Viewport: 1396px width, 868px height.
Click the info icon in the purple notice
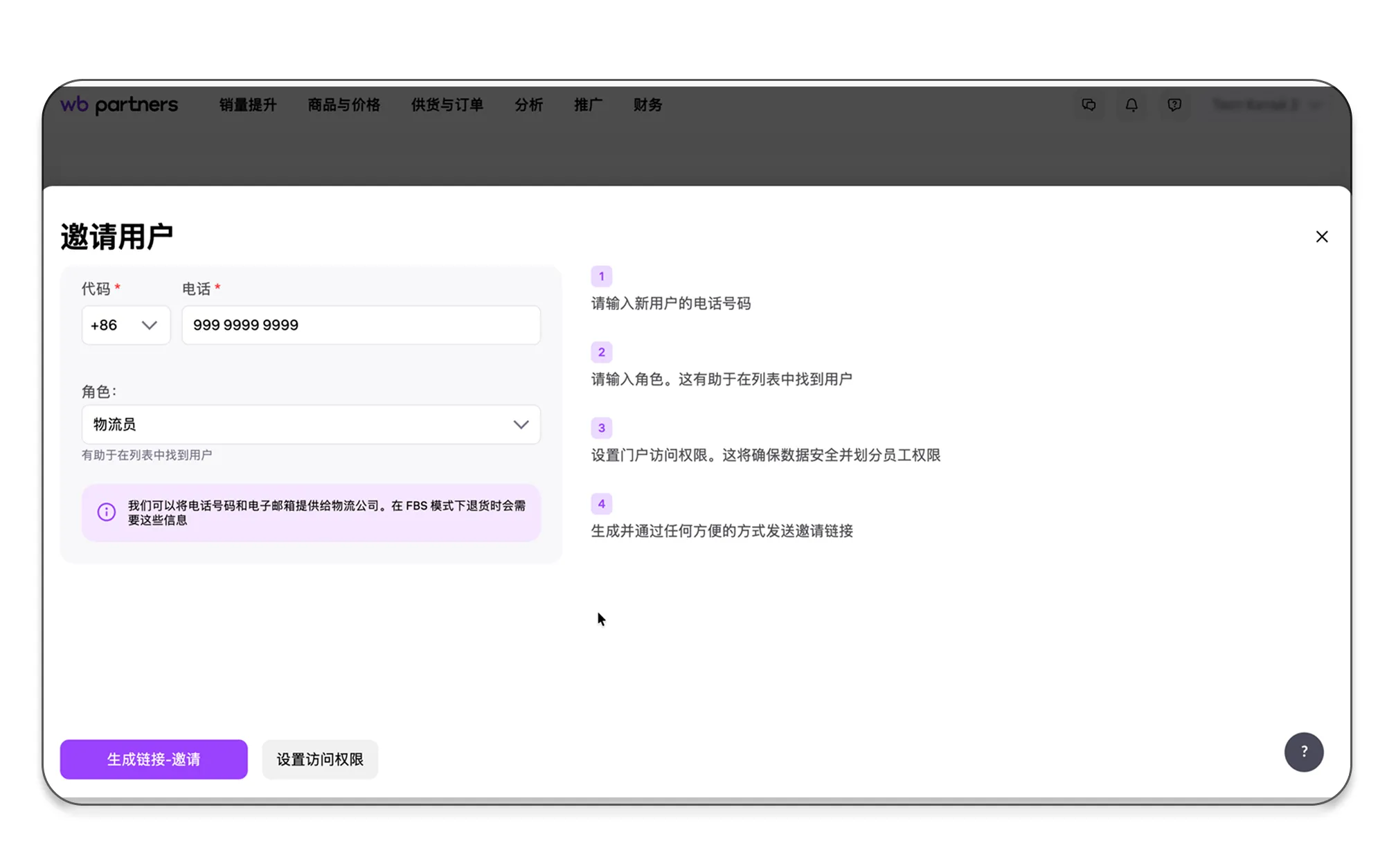(x=107, y=512)
